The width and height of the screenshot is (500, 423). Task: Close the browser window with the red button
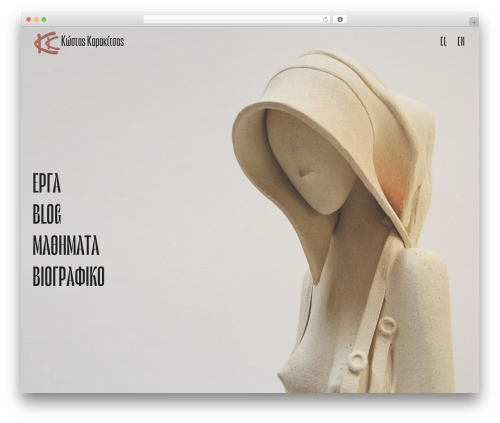pyautogui.click(x=29, y=20)
